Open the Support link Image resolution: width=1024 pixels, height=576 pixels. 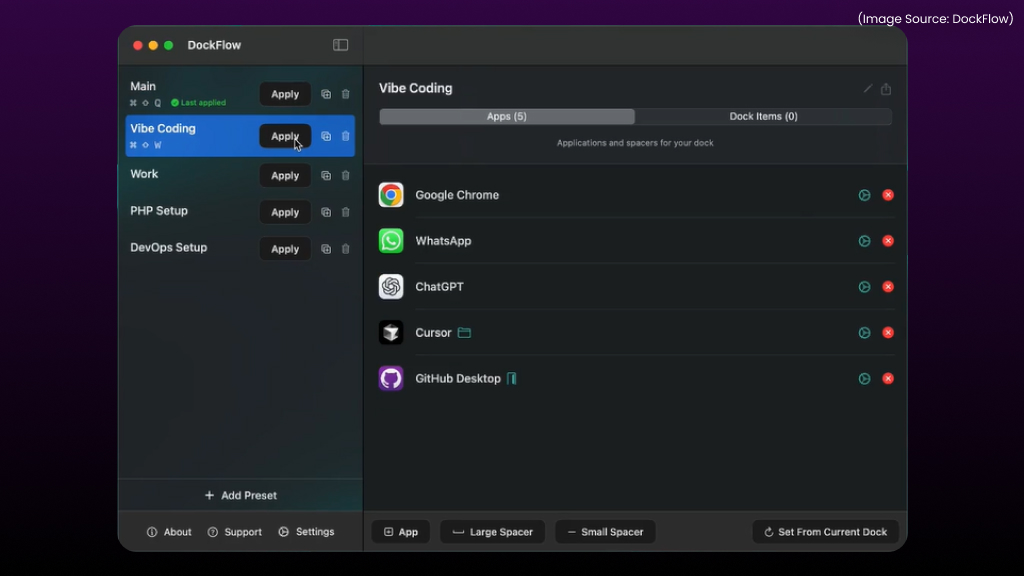234,532
